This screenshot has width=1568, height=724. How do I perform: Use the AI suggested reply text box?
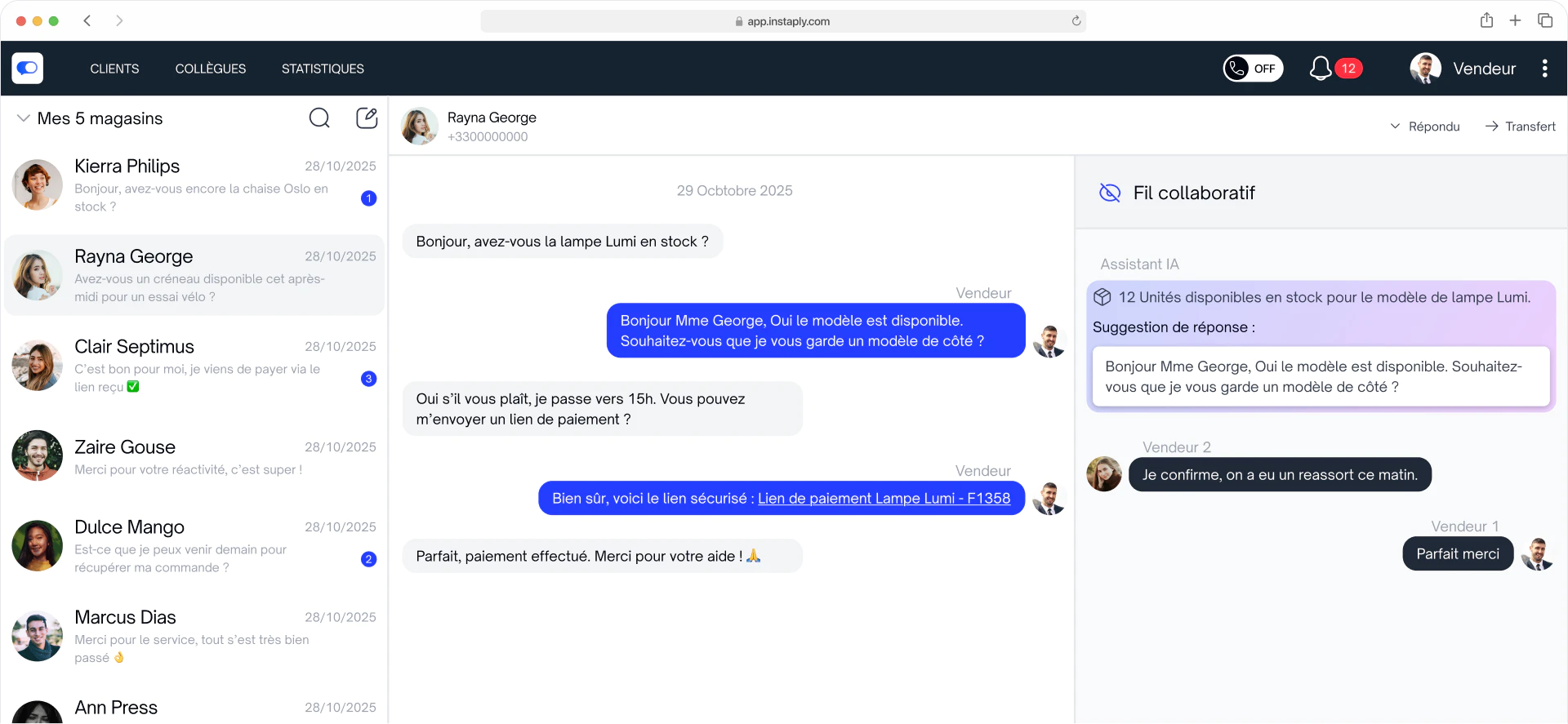point(1321,376)
